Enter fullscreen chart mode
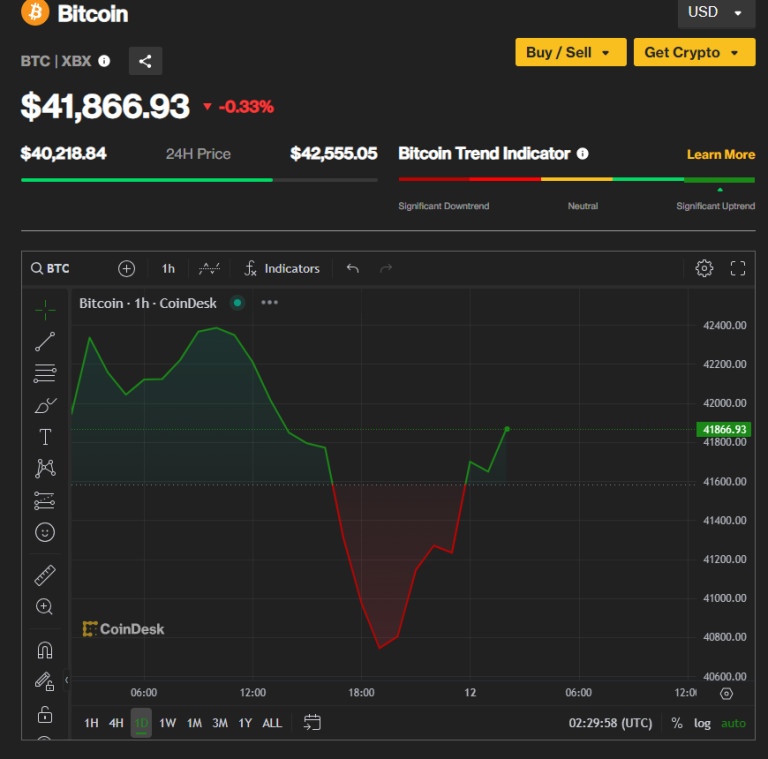Image resolution: width=768 pixels, height=759 pixels. [x=738, y=268]
